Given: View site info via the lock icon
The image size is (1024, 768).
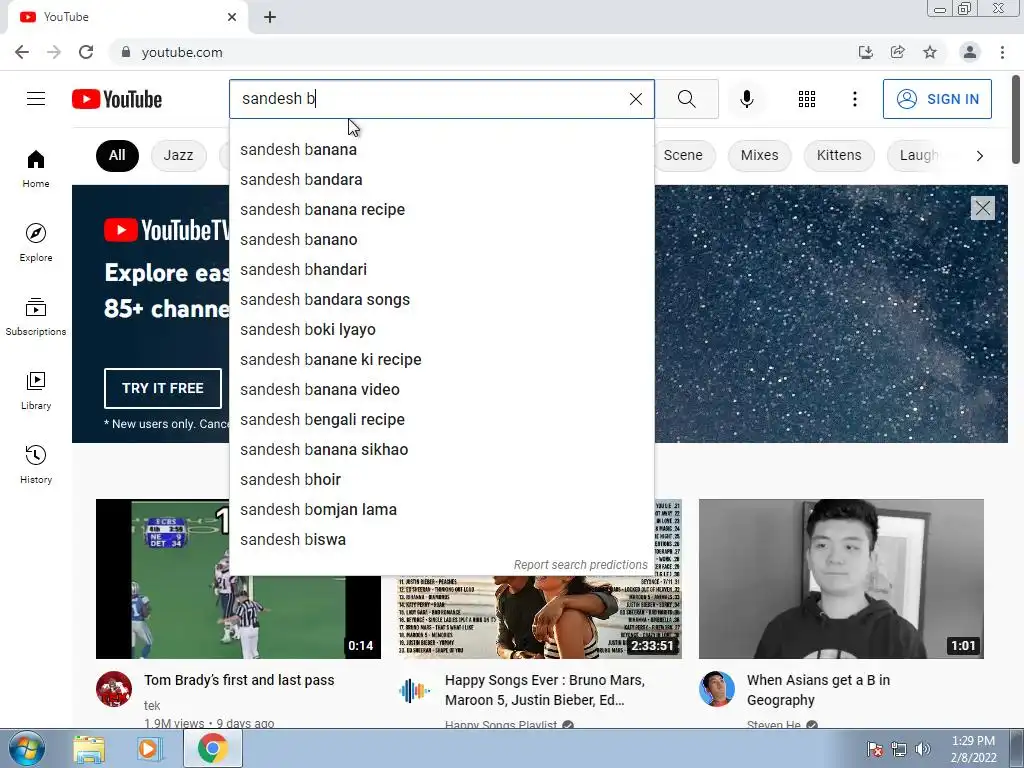Looking at the screenshot, I should (126, 52).
